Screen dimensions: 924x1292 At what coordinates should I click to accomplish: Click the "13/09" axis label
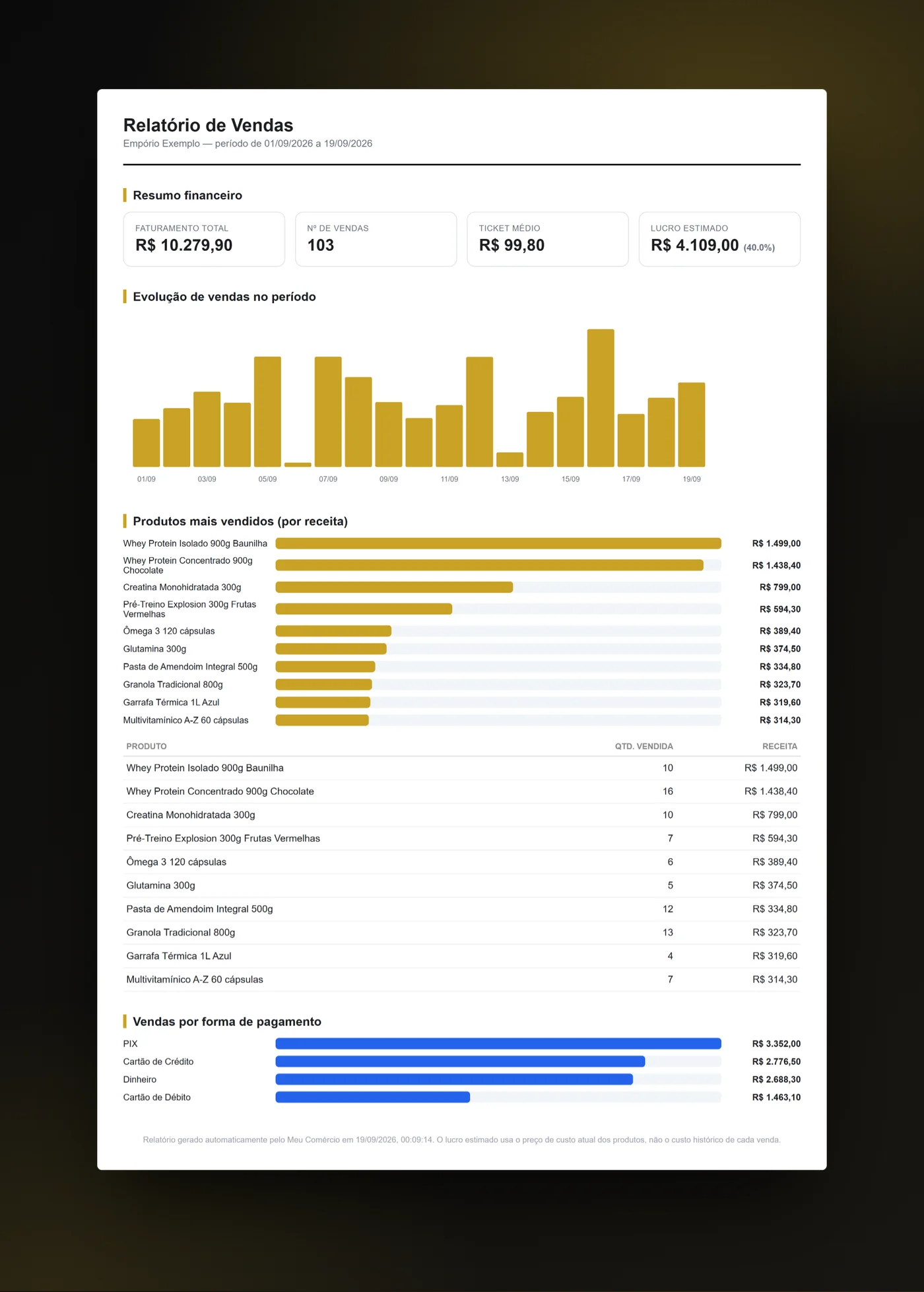pyautogui.click(x=510, y=479)
